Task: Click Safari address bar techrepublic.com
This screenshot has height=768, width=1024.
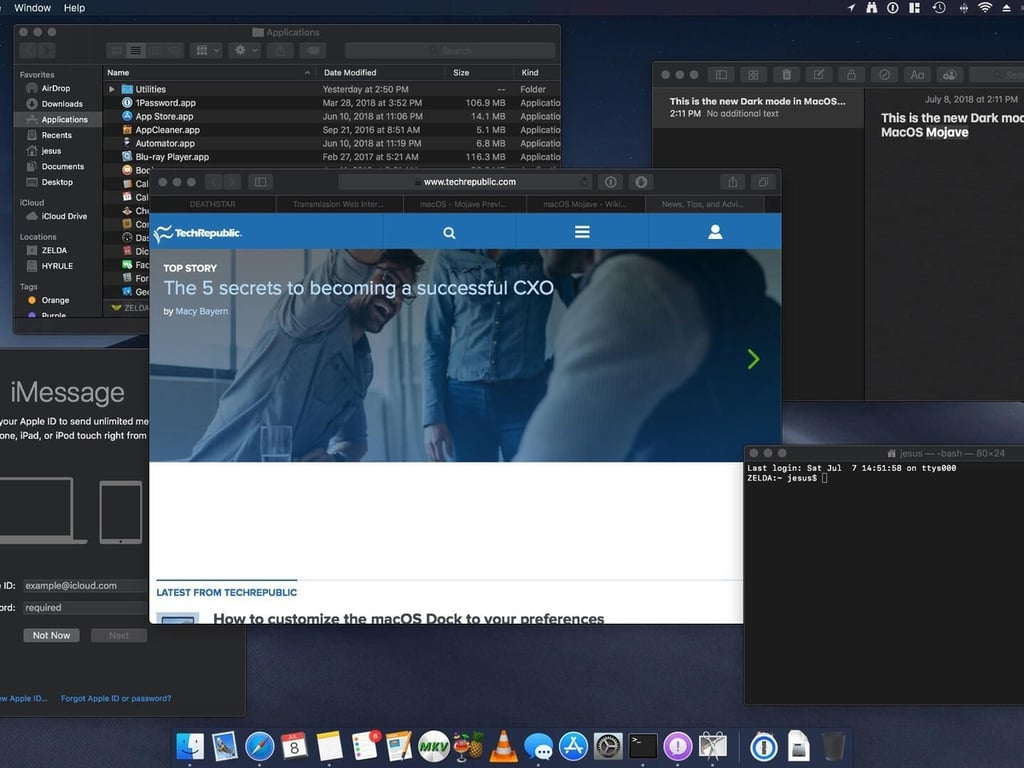Action: (465, 182)
